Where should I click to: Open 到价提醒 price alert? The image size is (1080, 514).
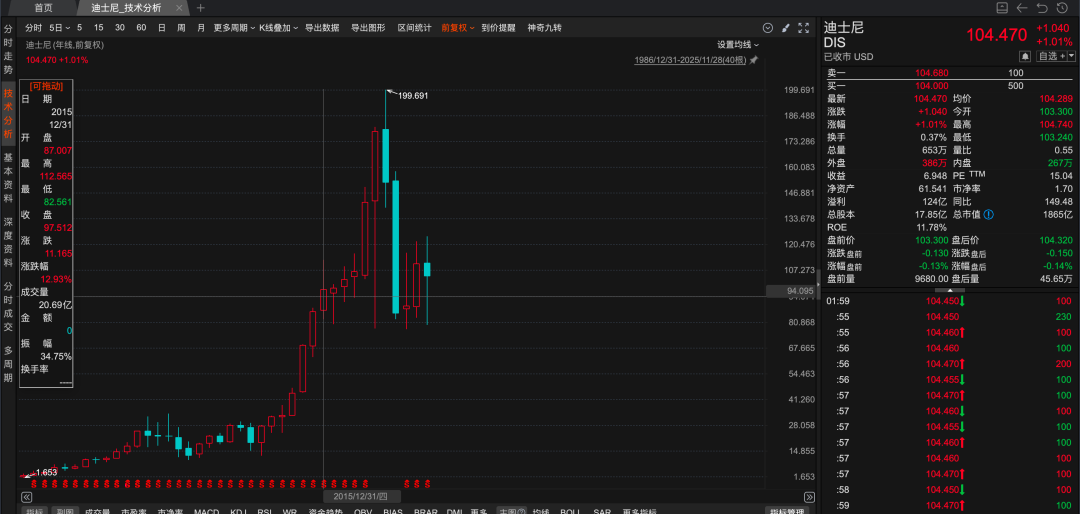coord(499,28)
